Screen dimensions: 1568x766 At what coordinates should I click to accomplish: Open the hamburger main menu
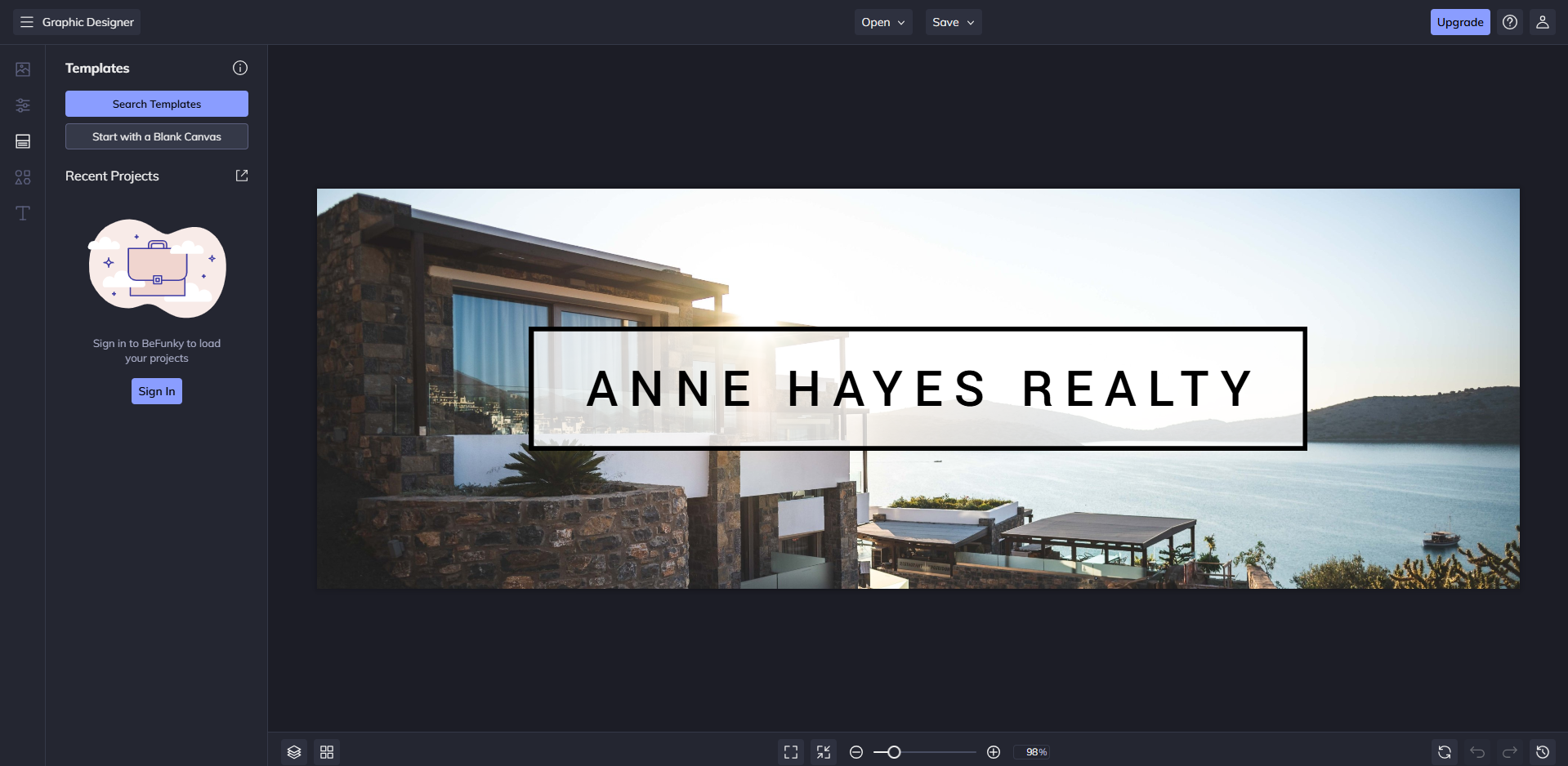coord(27,22)
